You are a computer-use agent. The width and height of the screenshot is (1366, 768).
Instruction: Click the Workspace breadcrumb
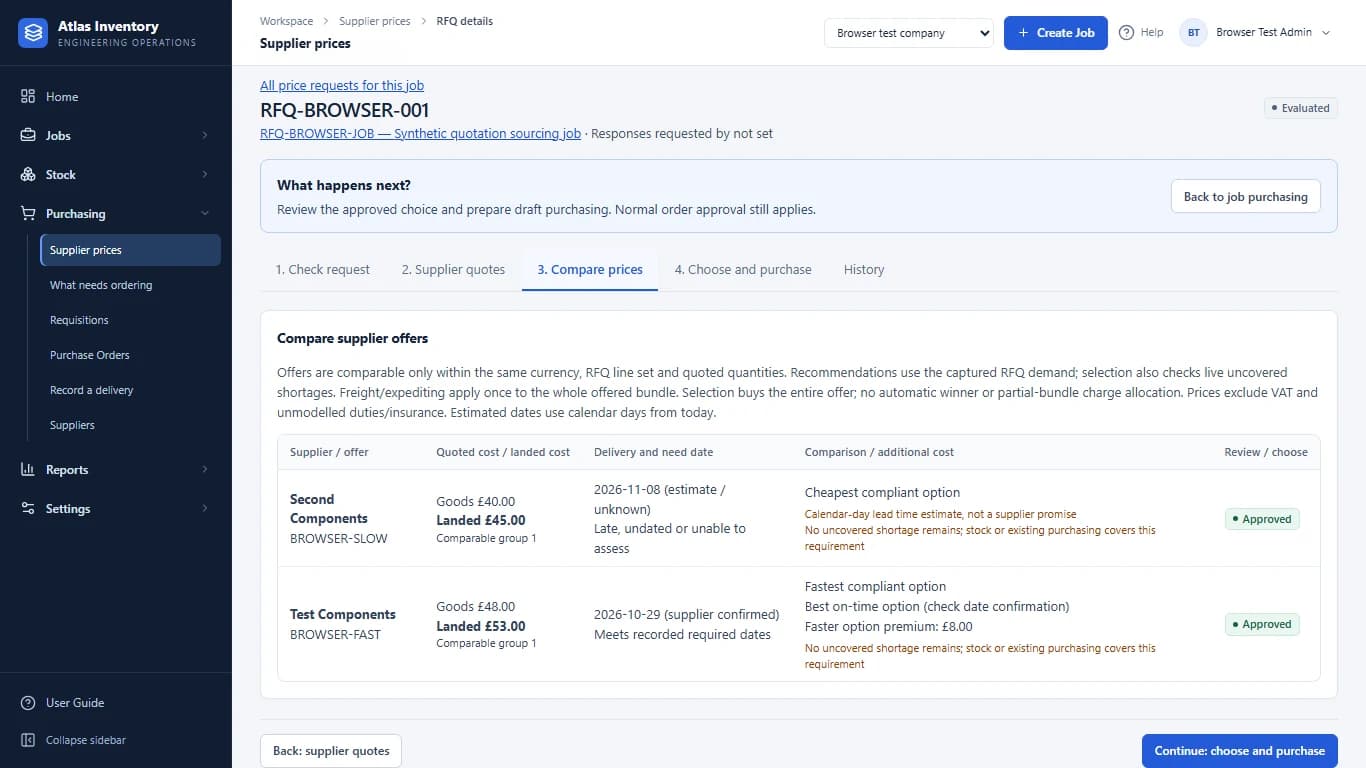pyautogui.click(x=286, y=21)
